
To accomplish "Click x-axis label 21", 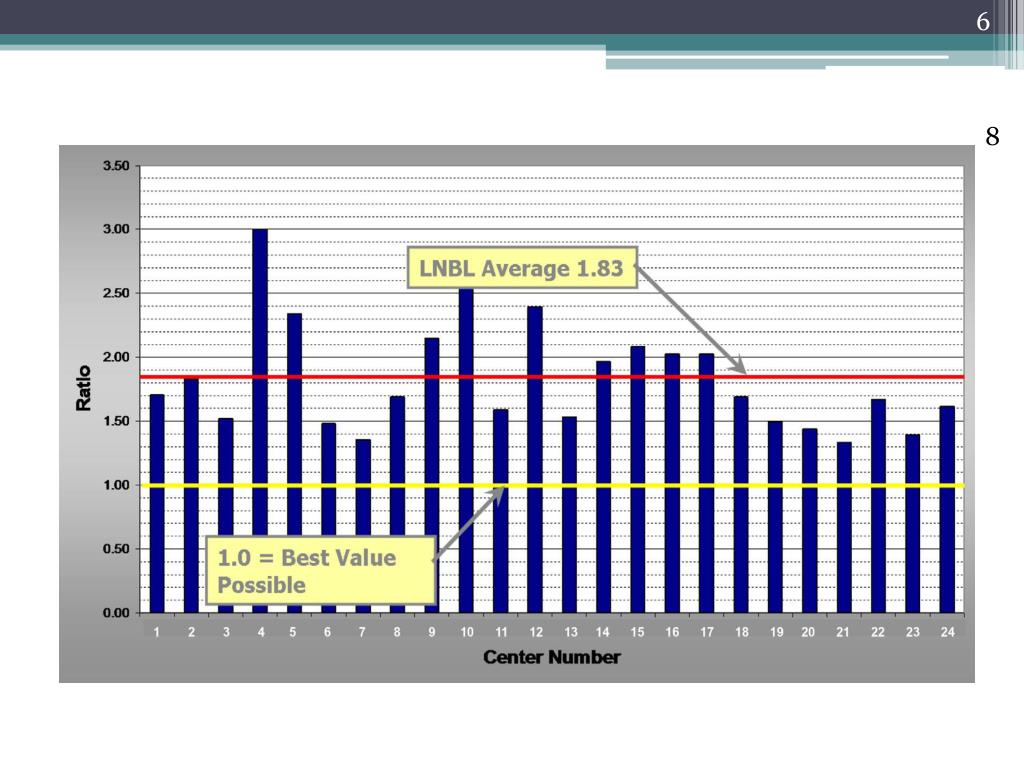I will (843, 632).
